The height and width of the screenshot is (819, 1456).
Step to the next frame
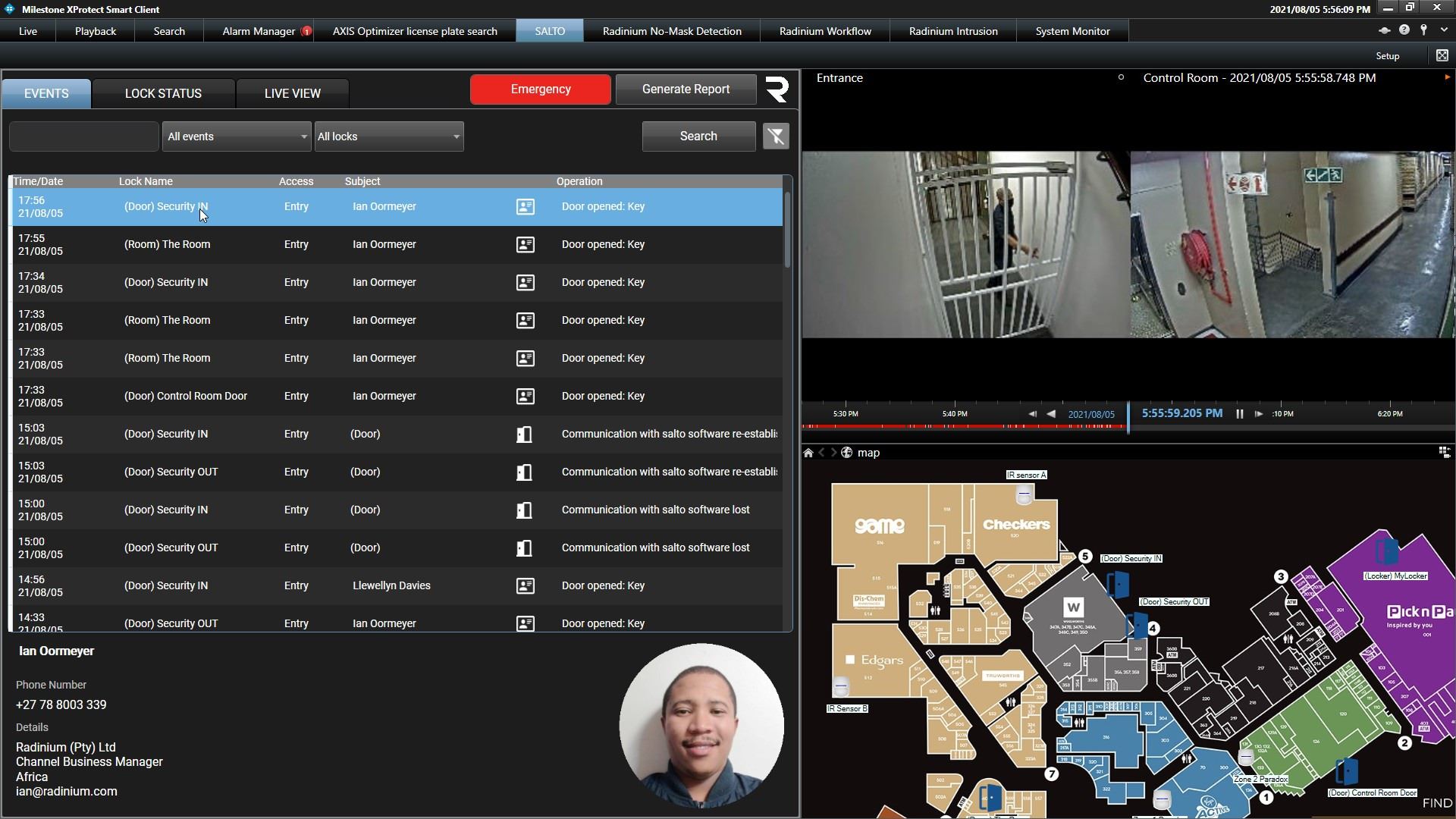(1259, 414)
